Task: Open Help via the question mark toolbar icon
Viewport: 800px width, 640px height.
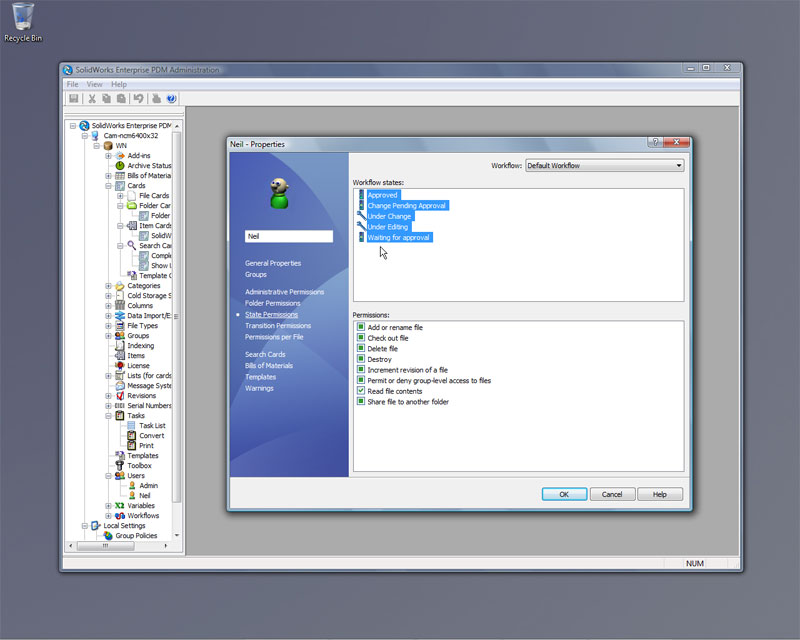Action: pyautogui.click(x=171, y=98)
